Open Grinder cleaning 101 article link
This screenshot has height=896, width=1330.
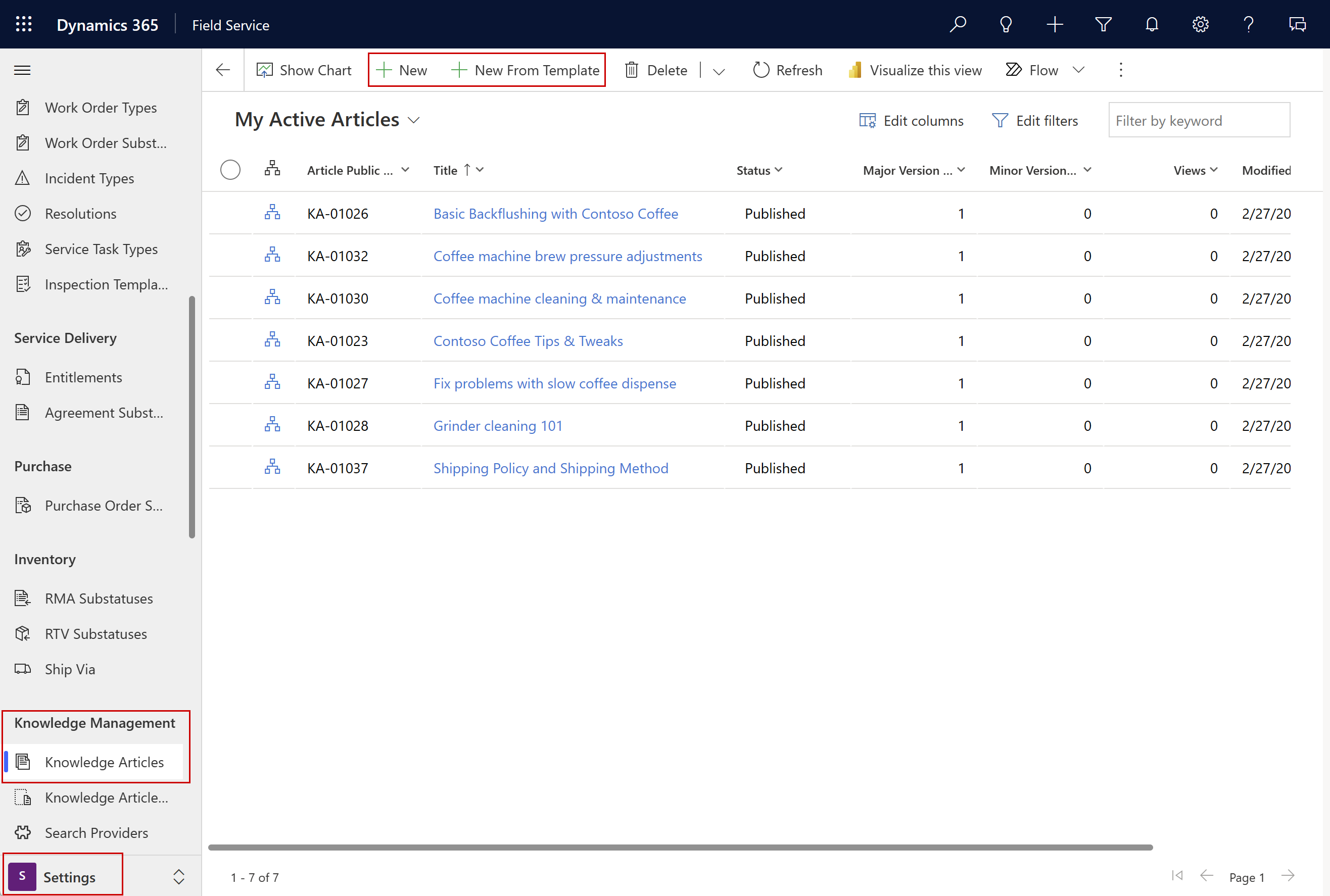497,425
